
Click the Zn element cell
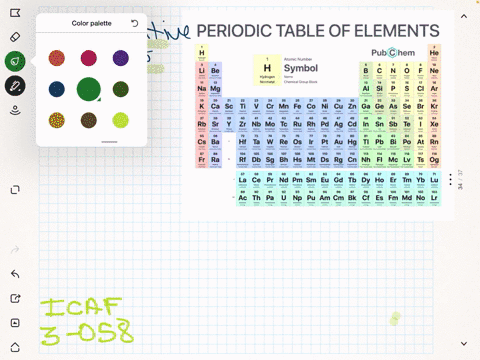point(352,106)
